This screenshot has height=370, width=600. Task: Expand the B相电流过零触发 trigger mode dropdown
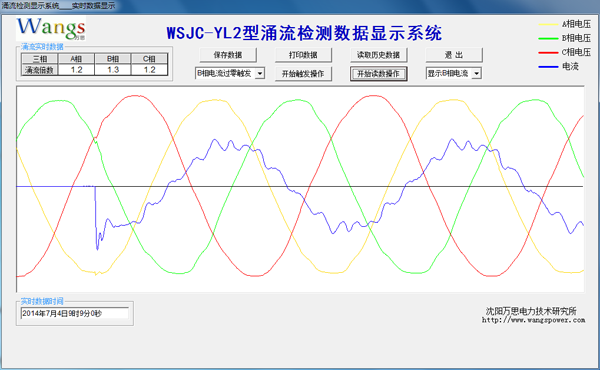pyautogui.click(x=260, y=73)
